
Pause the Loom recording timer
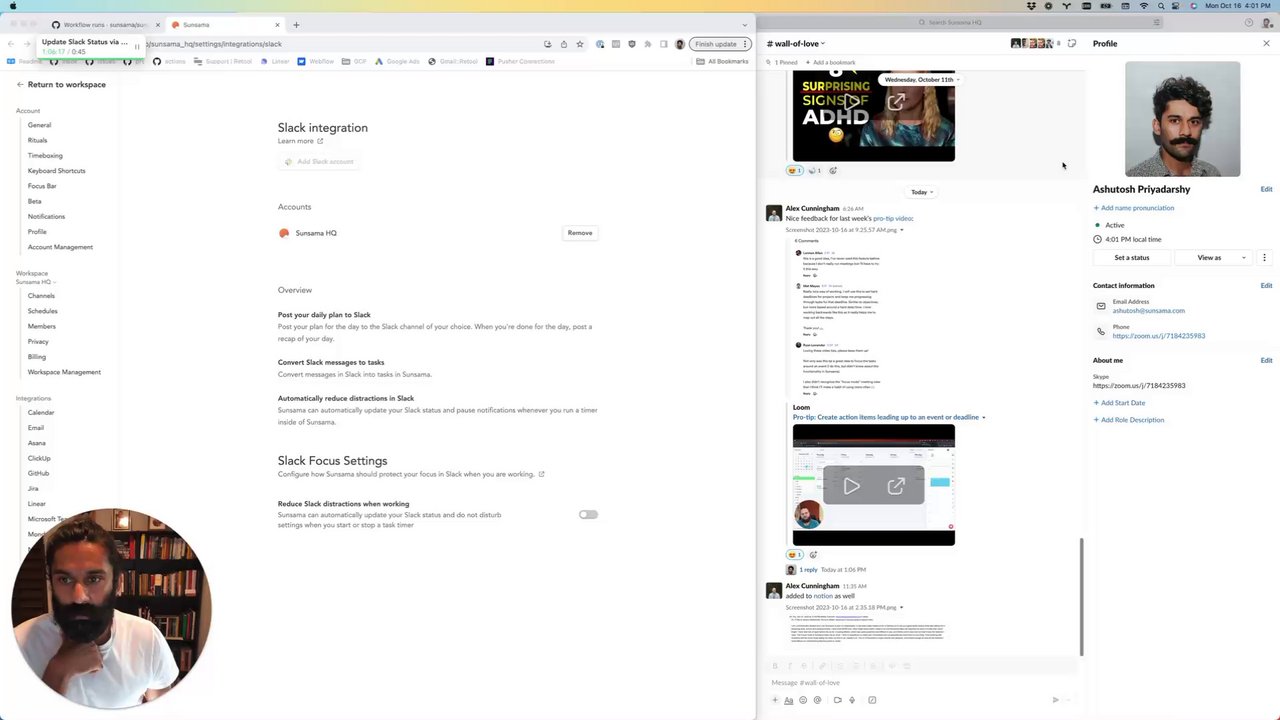coord(137,47)
